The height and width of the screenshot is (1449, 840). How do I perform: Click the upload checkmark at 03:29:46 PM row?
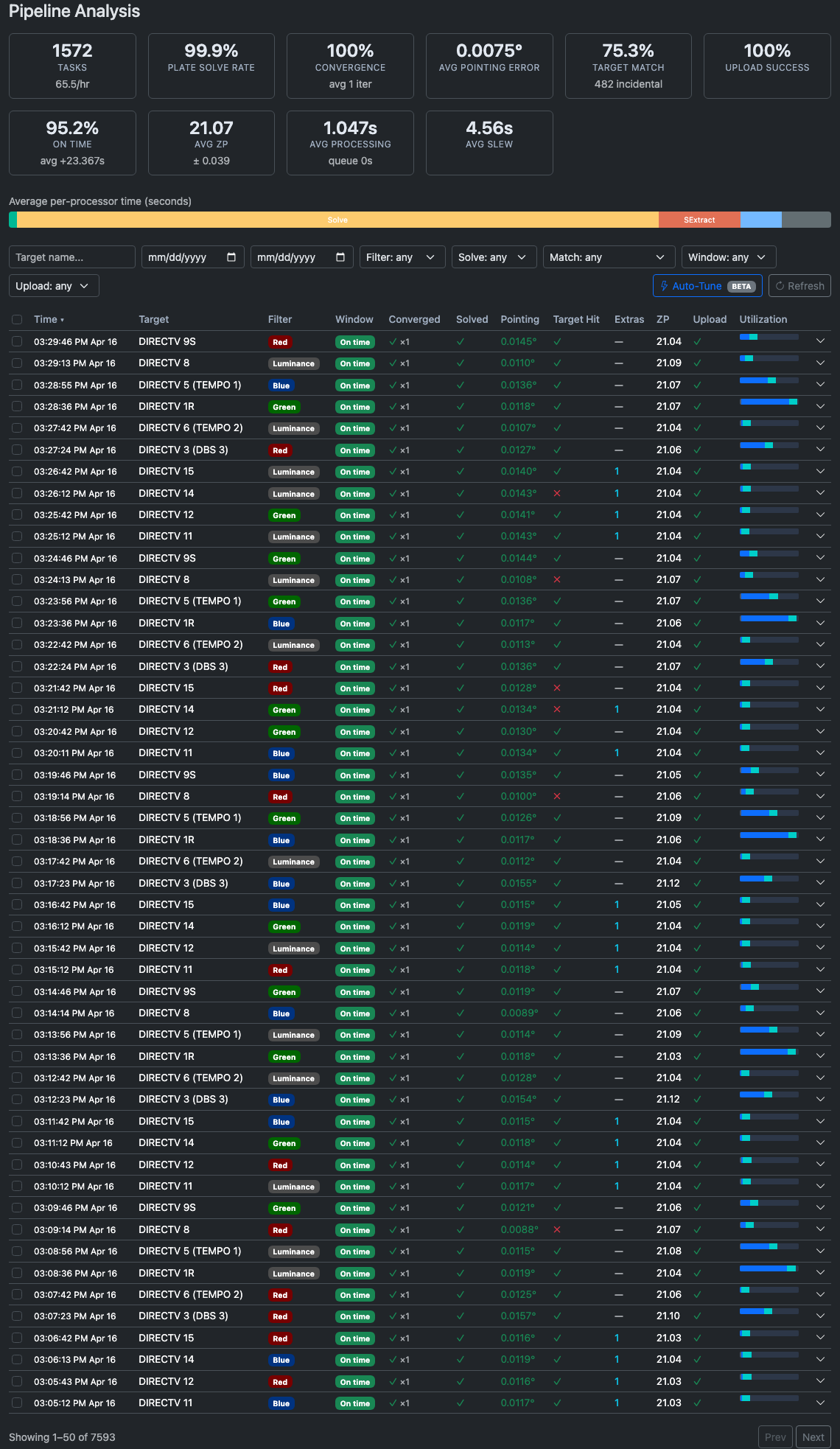[697, 342]
